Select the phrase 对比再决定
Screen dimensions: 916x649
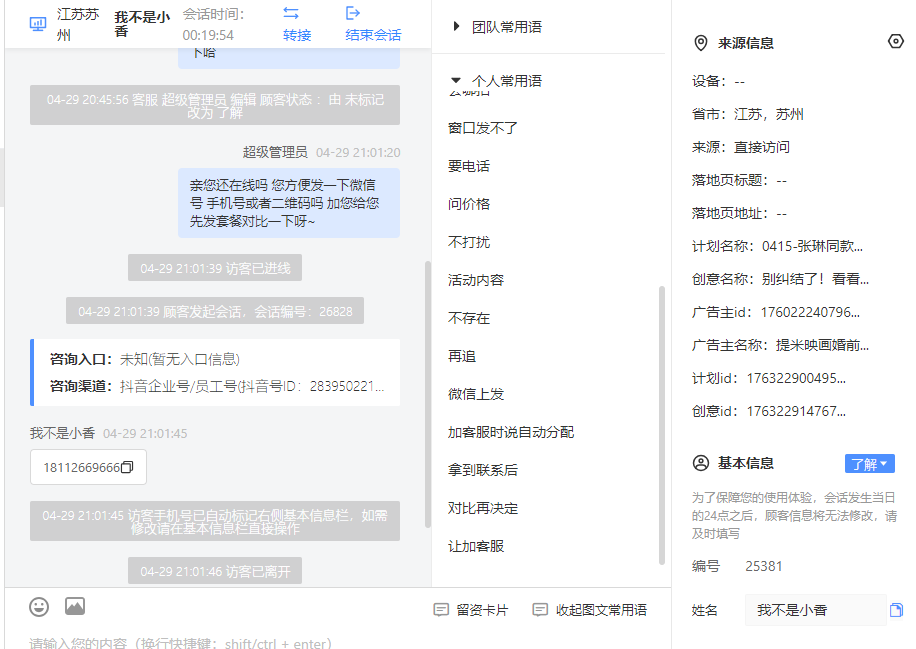[x=483, y=508]
